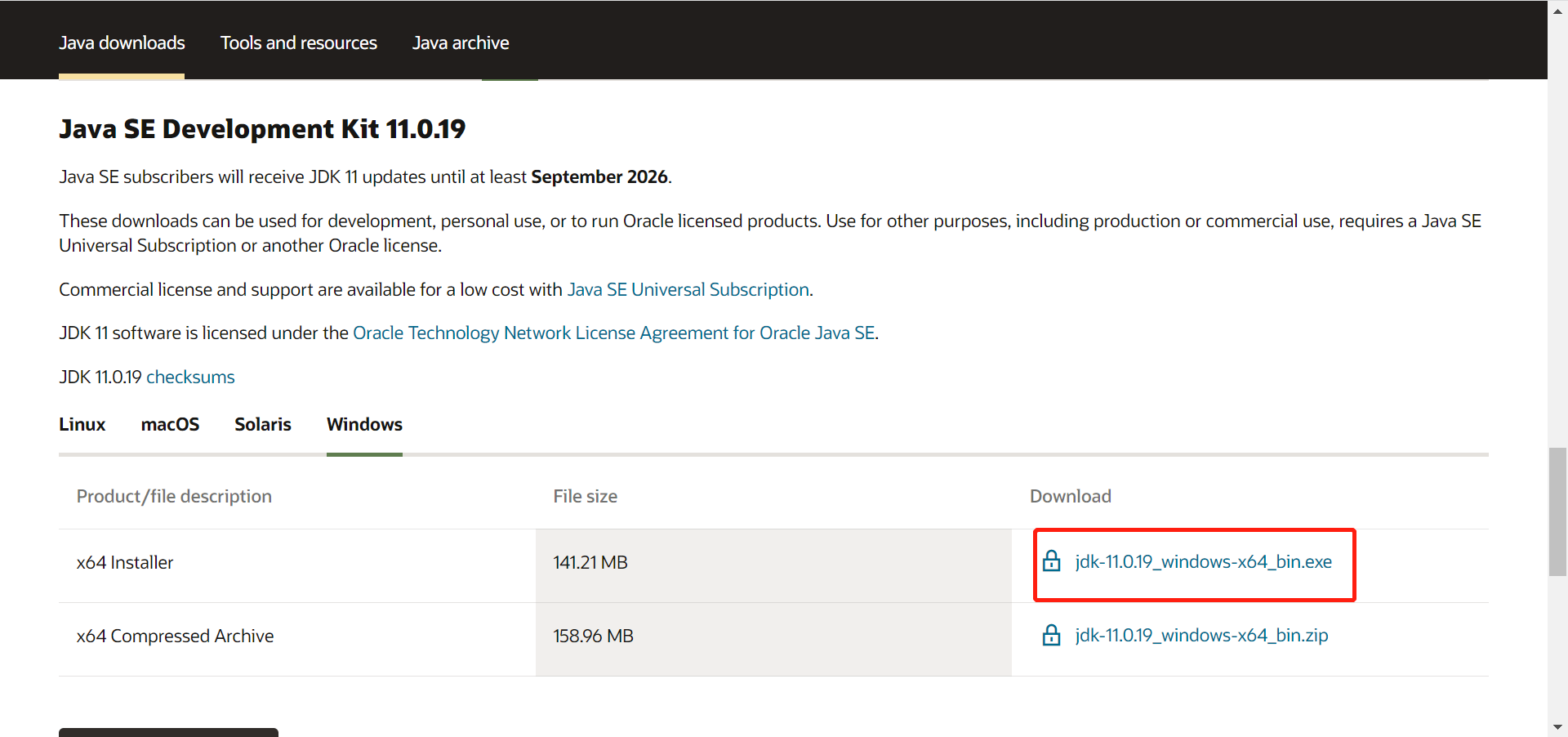This screenshot has width=1568, height=737.
Task: Open the Java downloads tab
Action: 122,42
